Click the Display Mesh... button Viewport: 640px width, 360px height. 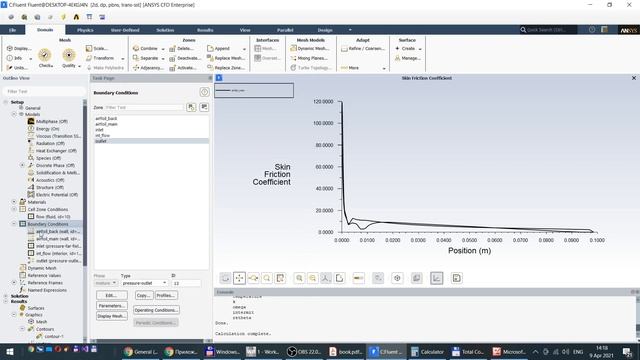[x=111, y=316]
